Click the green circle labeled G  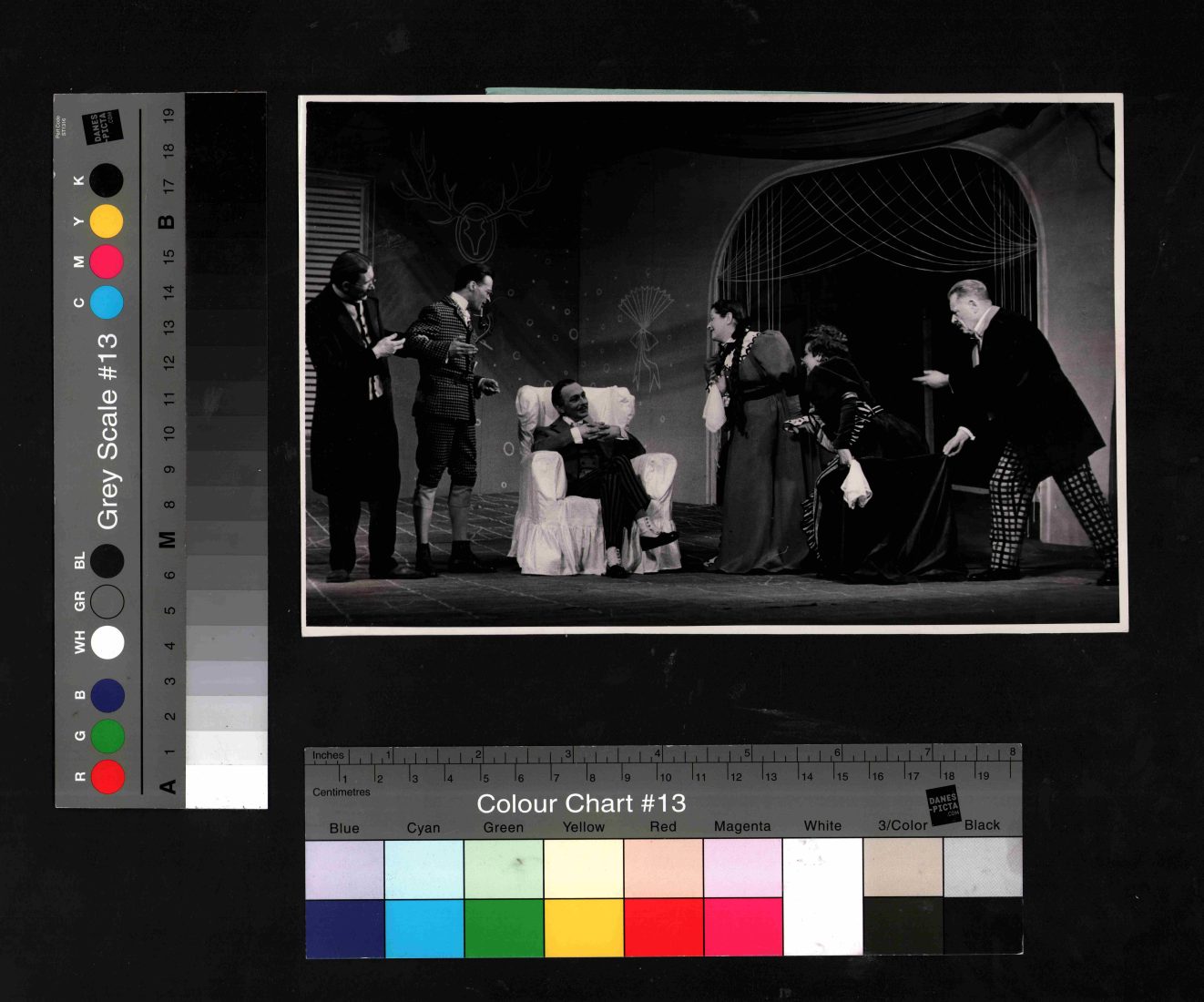pyautogui.click(x=107, y=736)
